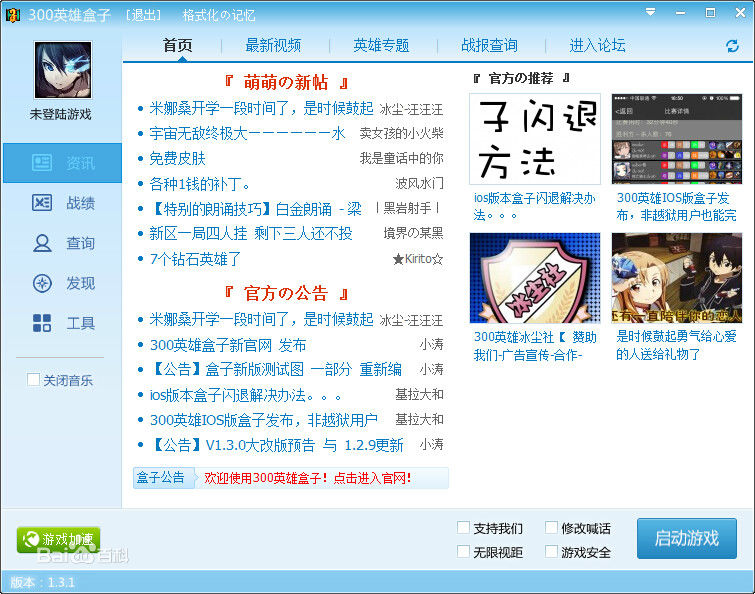Select the 资讯 sidebar icon
The image size is (755, 594).
click(42, 163)
